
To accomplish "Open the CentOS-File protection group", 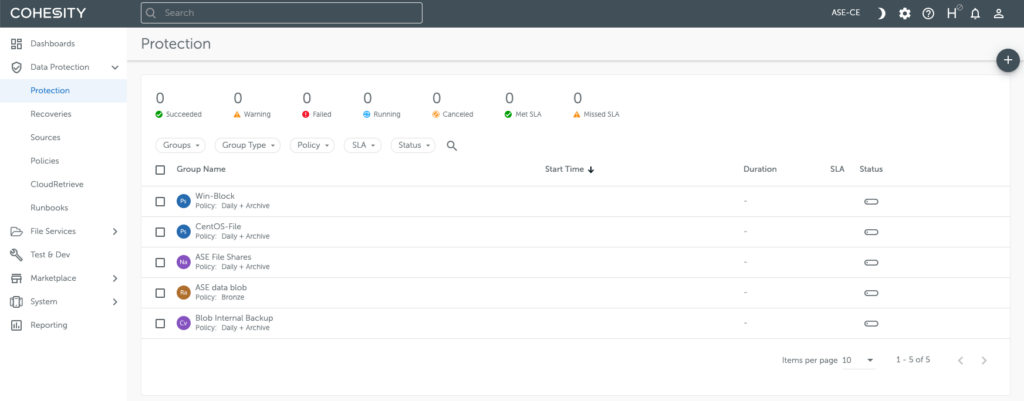I will tap(218, 226).
